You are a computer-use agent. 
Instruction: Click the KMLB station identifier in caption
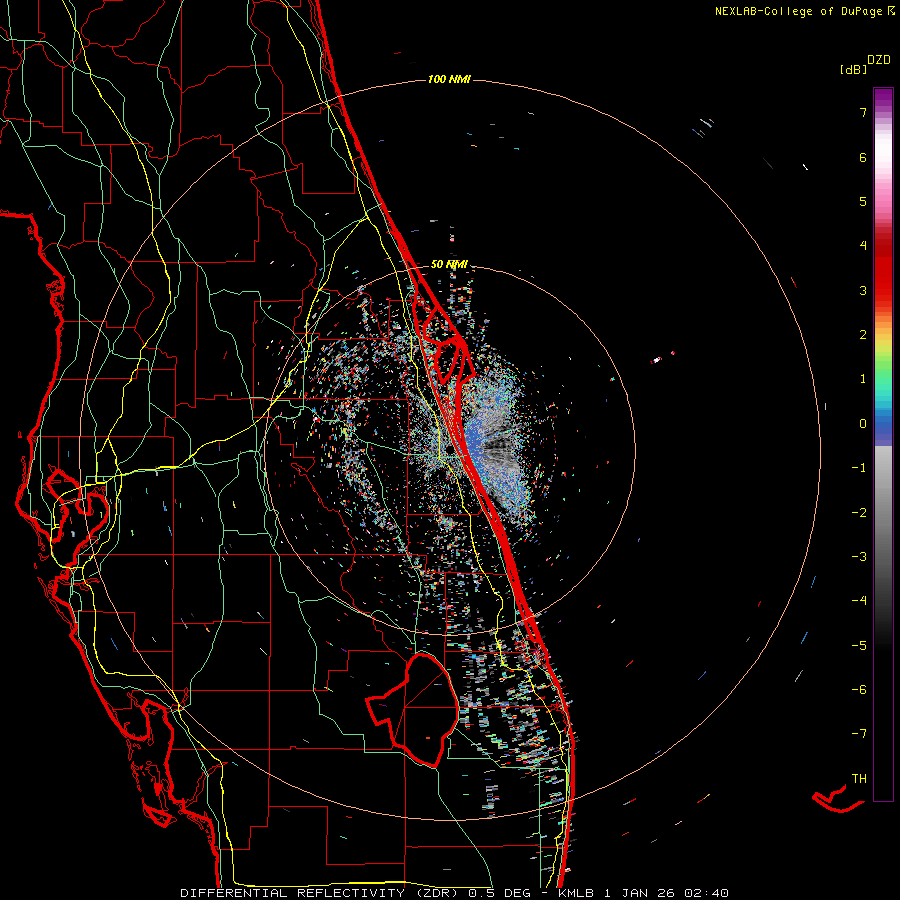coord(576,893)
